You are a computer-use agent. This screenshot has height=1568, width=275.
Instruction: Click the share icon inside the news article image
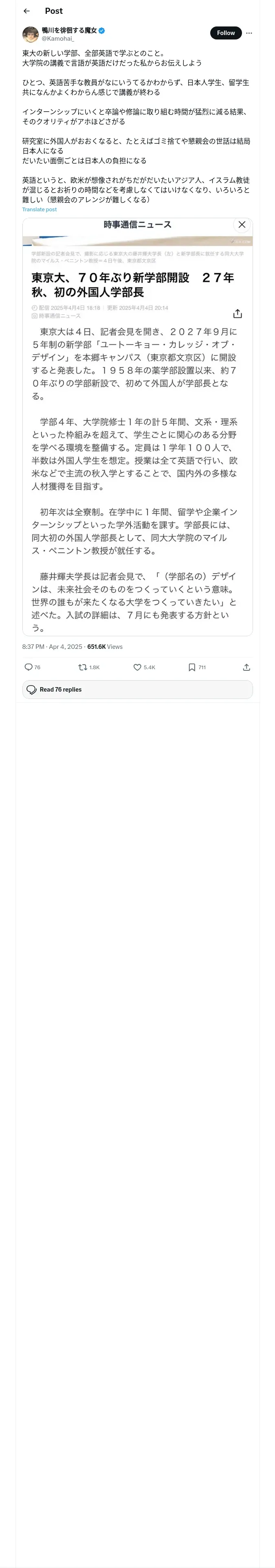tap(237, 313)
